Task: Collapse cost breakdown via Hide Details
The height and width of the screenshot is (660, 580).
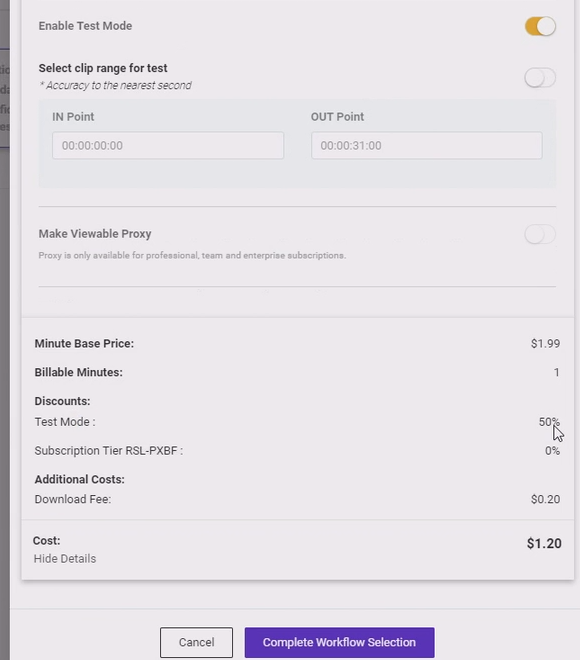Action: pyautogui.click(x=65, y=559)
